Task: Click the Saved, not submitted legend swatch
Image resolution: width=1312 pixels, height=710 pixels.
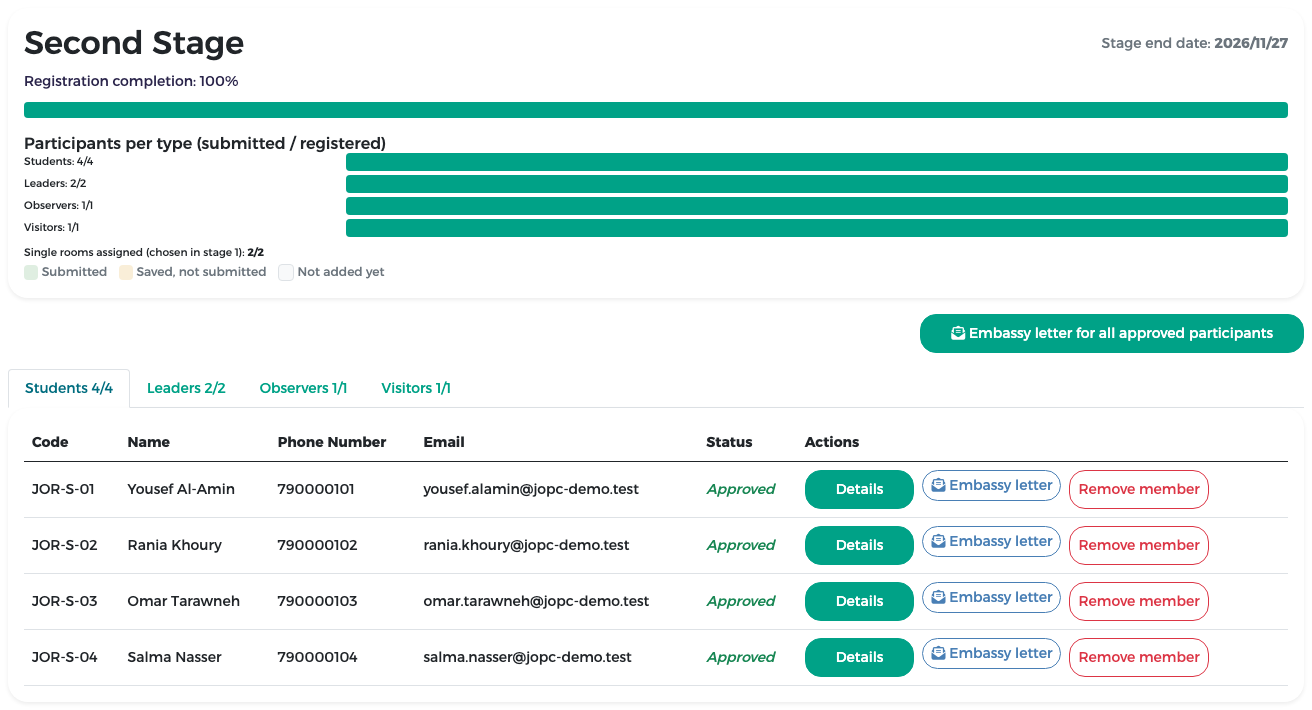Action: click(126, 272)
